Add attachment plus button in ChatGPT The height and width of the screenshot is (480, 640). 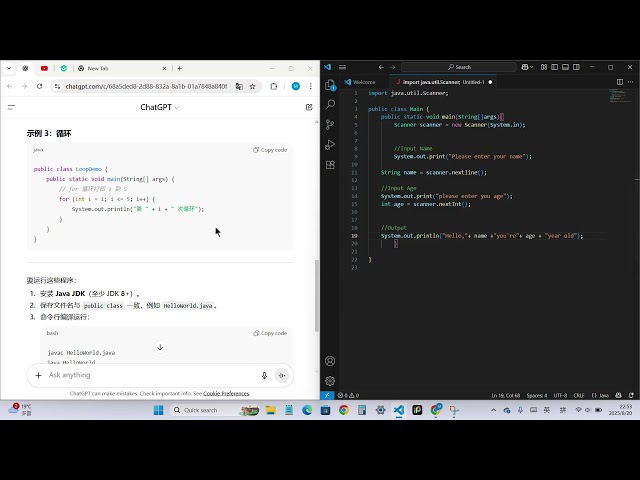pyautogui.click(x=38, y=375)
